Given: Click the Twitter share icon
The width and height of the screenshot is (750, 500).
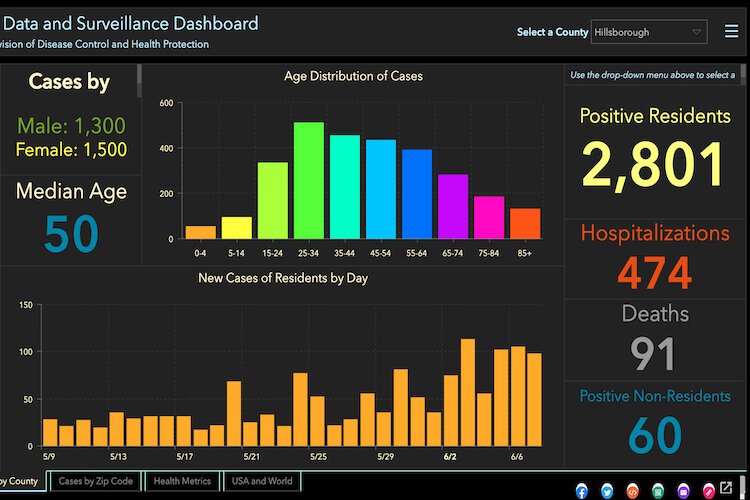Looking at the screenshot, I should pyautogui.click(x=607, y=491).
